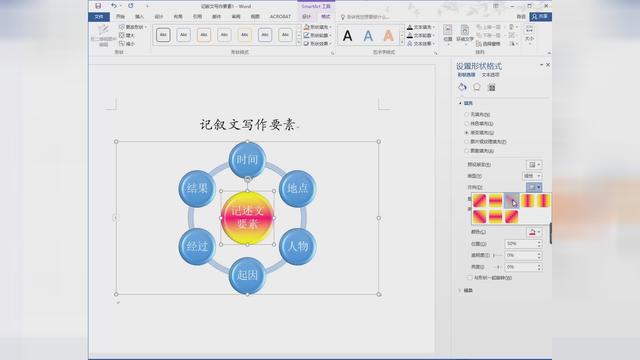The image size is (640, 360).
Task: Pick the highlighted third gradient direction swatch
Action: pos(511,201)
